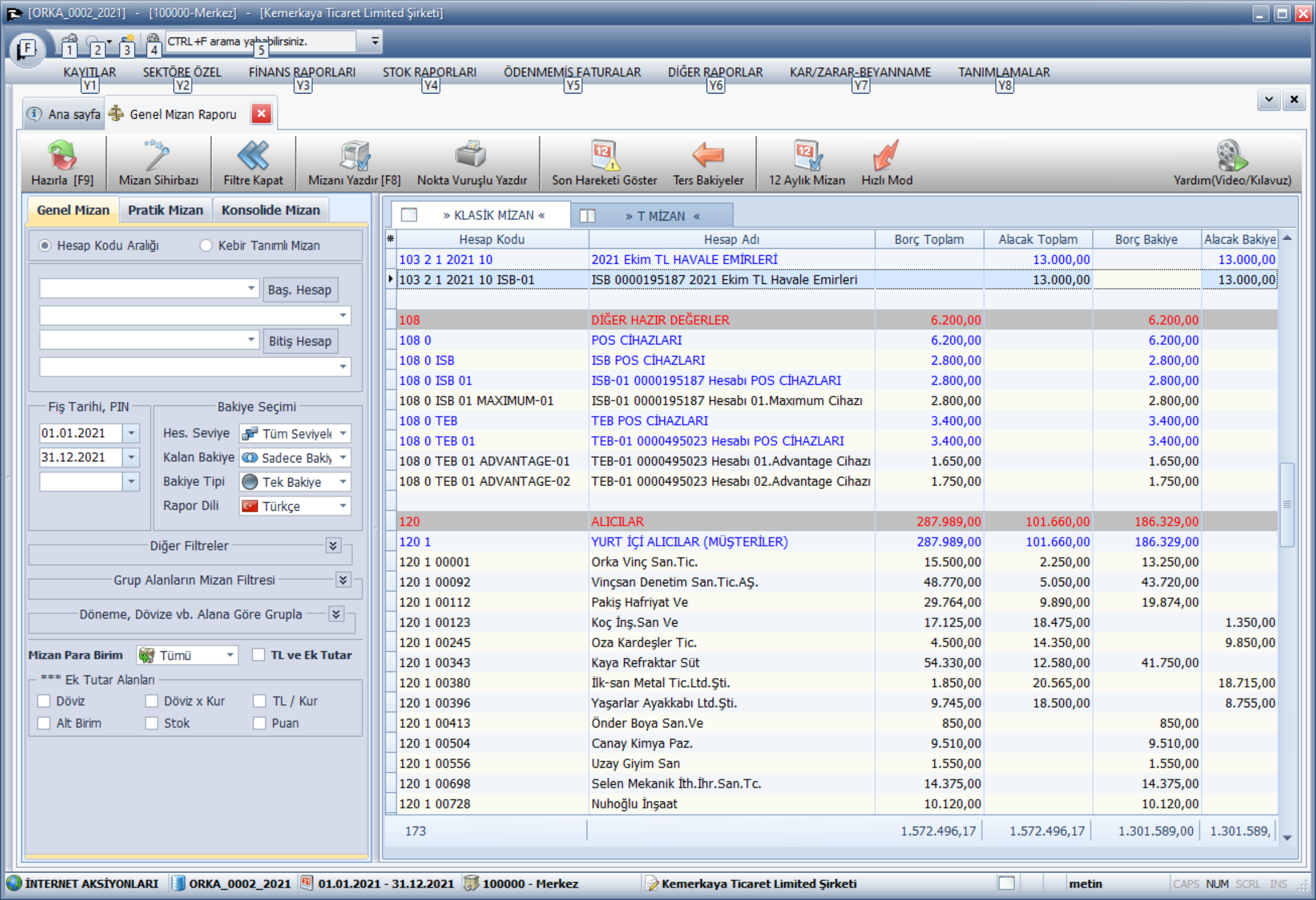Open the FİNANS RAPORLARI menu
This screenshot has width=1316, height=900.
point(302,72)
